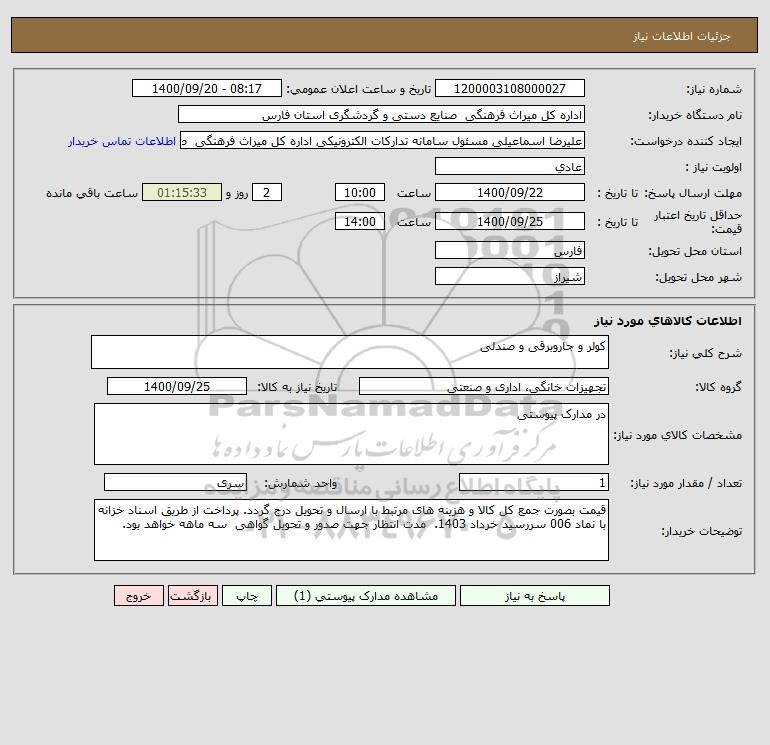770x745 pixels.
Task: Click need date field in goods section
Action: tap(177, 386)
